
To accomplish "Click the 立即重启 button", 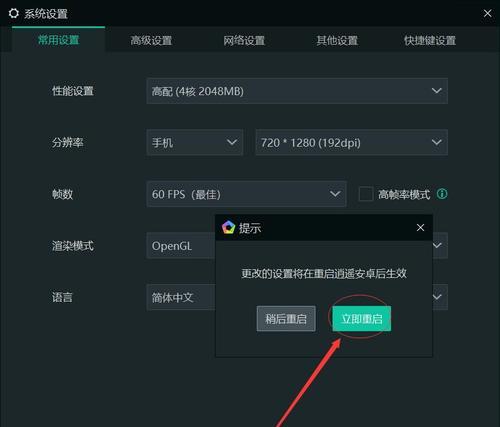I will coord(362,319).
